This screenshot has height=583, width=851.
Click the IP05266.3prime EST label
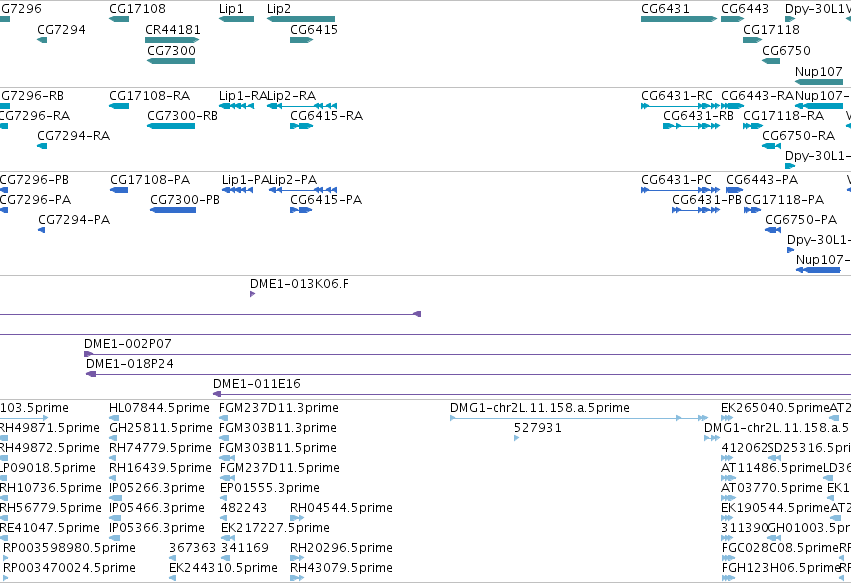point(157,488)
